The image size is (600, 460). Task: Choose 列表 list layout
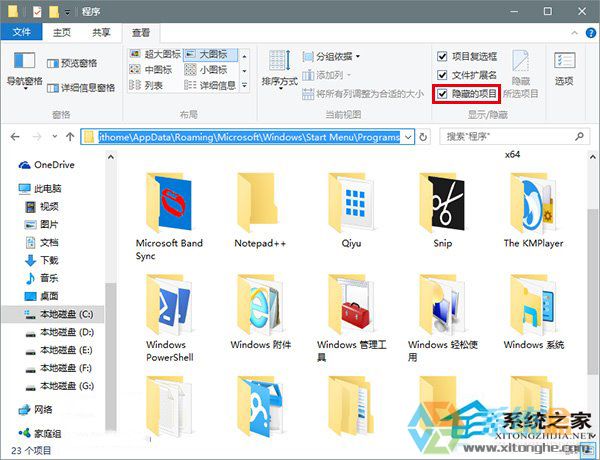[x=146, y=85]
